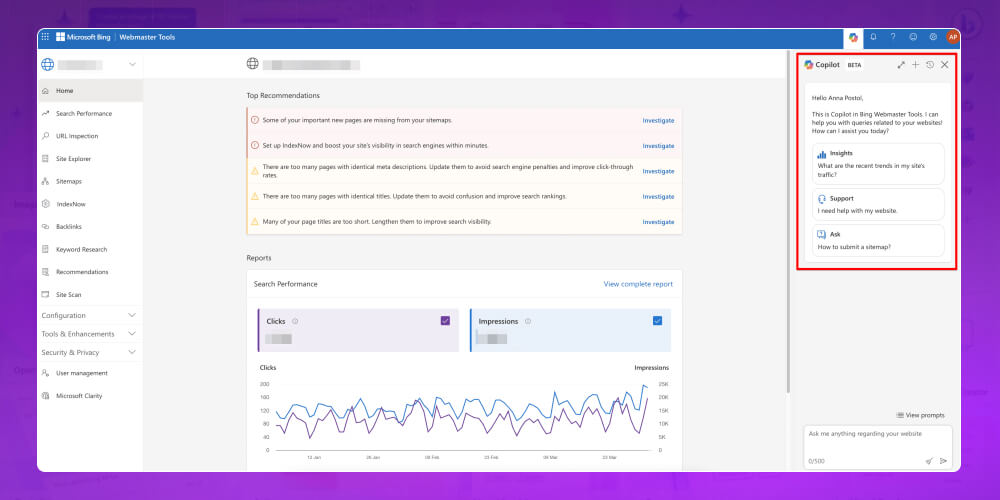Investigate the IndexNow setup recommendation
Image resolution: width=1000 pixels, height=500 pixels.
tap(658, 146)
